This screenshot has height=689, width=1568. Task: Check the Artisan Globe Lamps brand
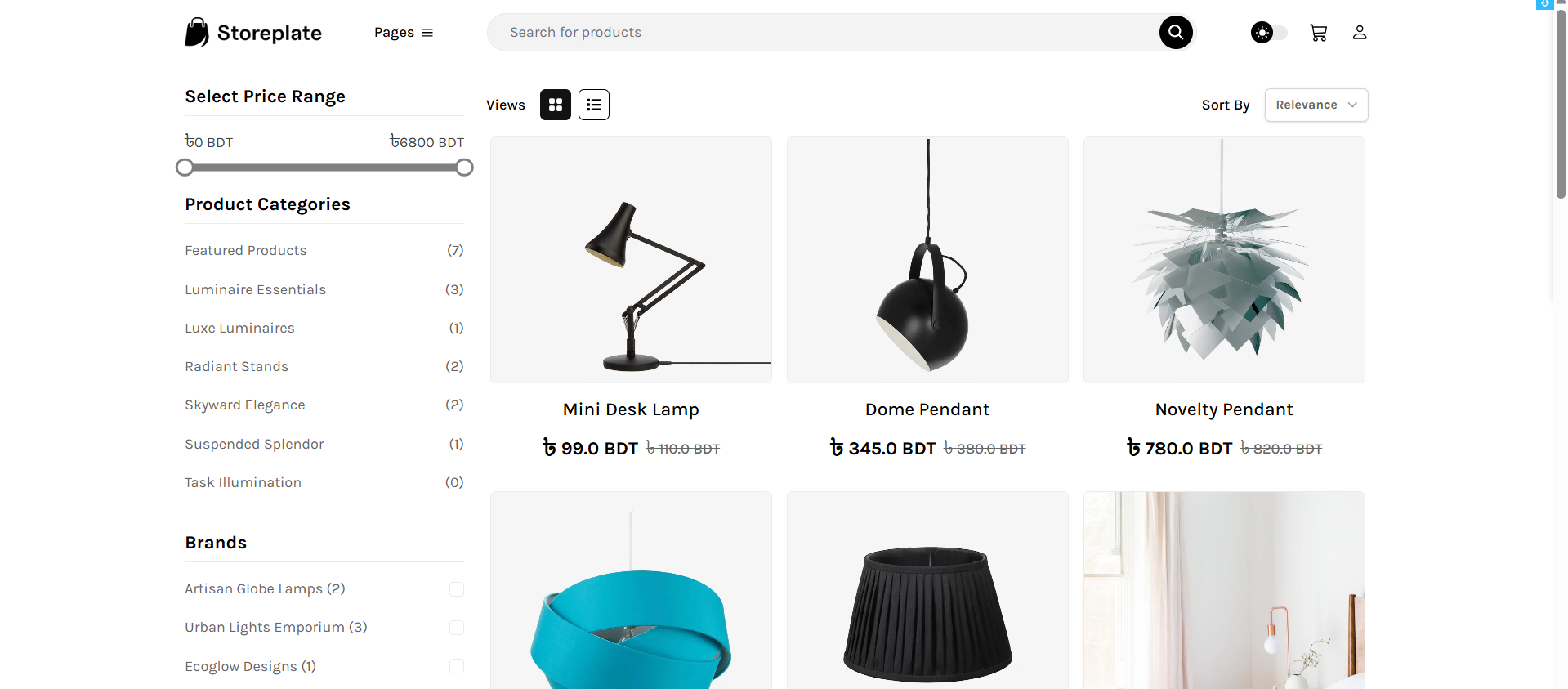(x=457, y=589)
